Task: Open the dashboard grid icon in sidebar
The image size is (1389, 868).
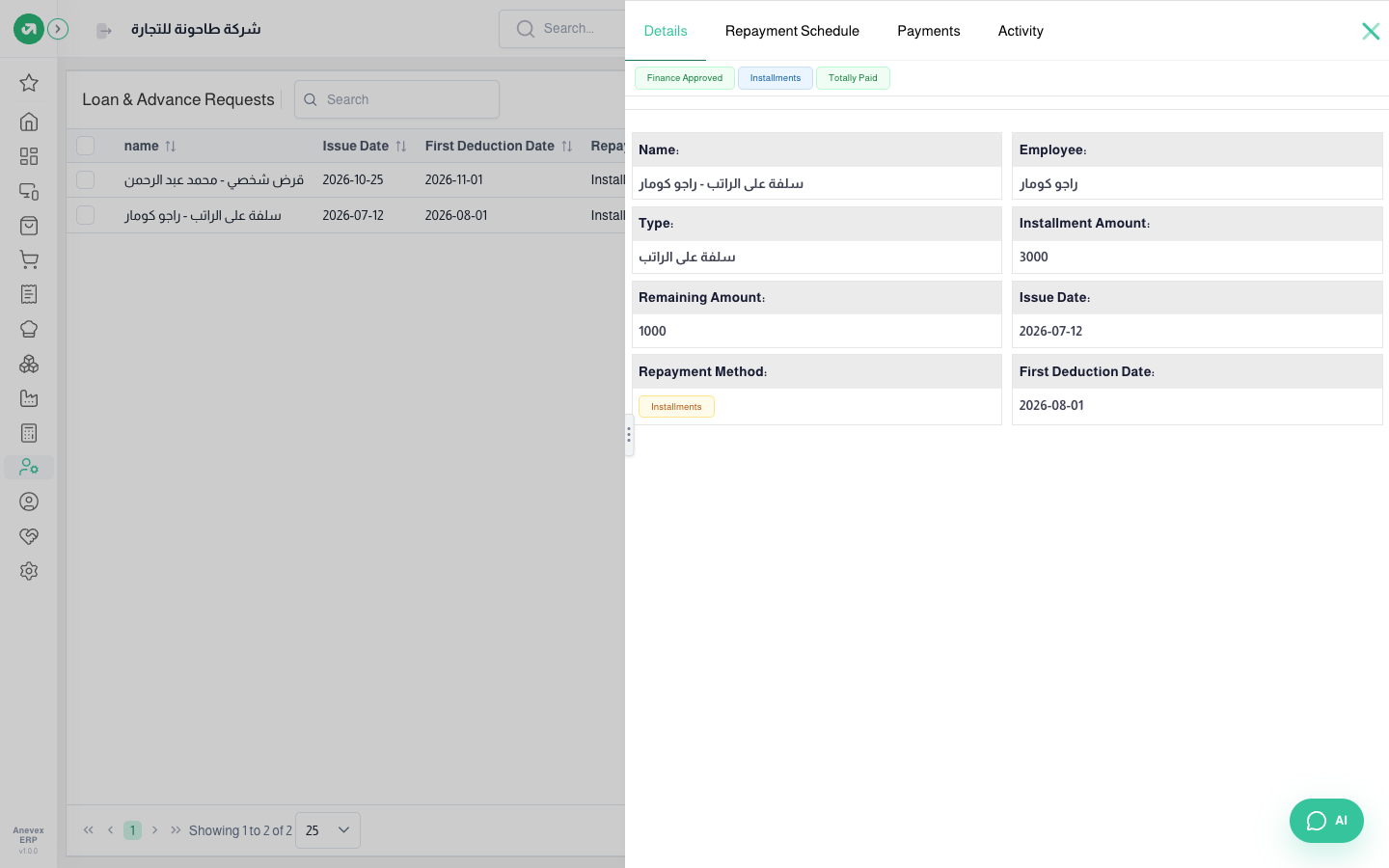Action: click(x=29, y=156)
